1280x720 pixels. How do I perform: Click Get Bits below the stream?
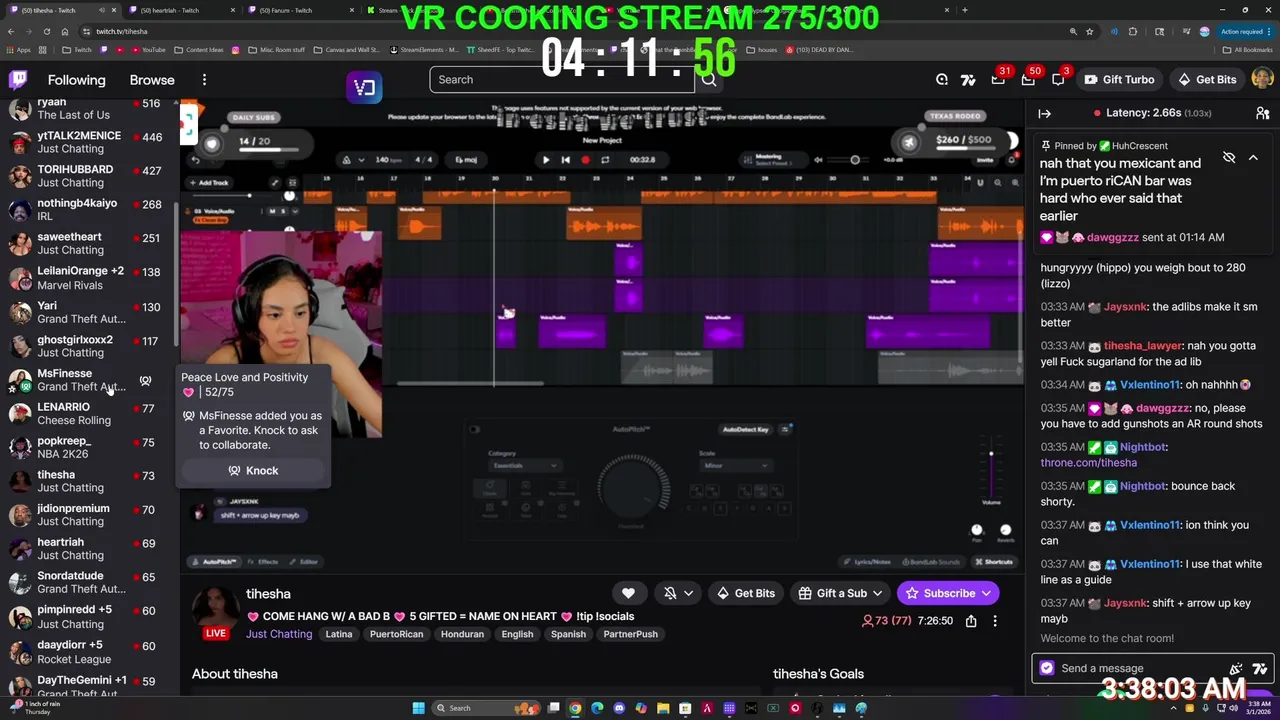[x=746, y=593]
